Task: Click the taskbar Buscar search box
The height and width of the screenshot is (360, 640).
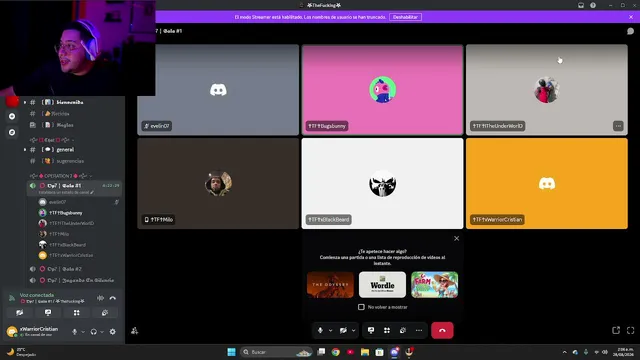Action: point(276,352)
